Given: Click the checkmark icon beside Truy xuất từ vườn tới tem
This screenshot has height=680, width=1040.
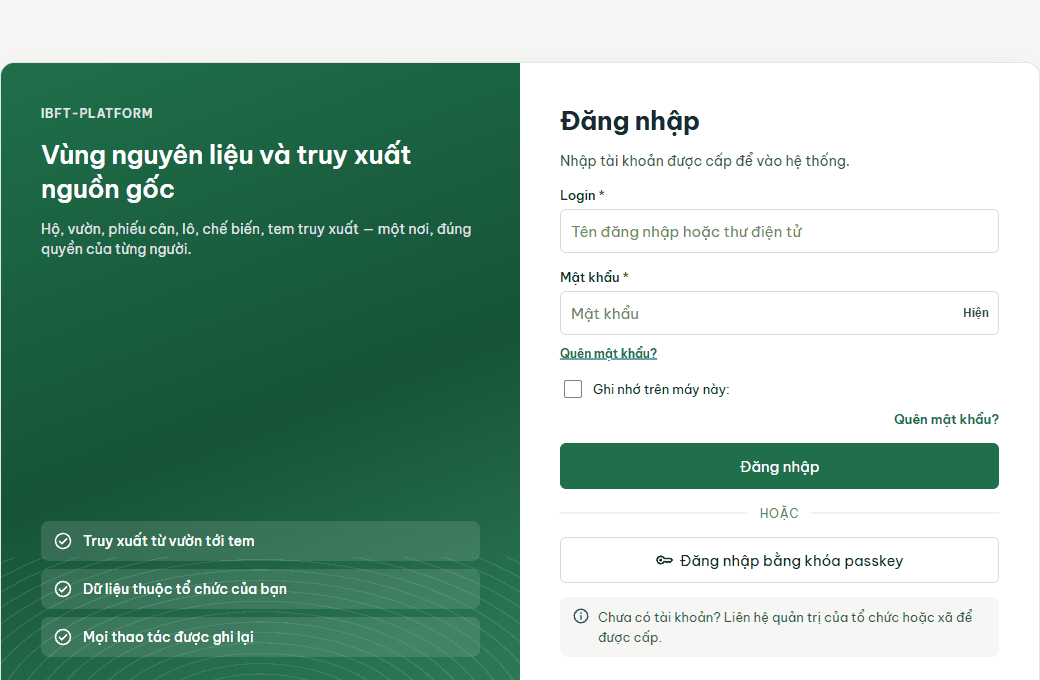Looking at the screenshot, I should pos(63,541).
